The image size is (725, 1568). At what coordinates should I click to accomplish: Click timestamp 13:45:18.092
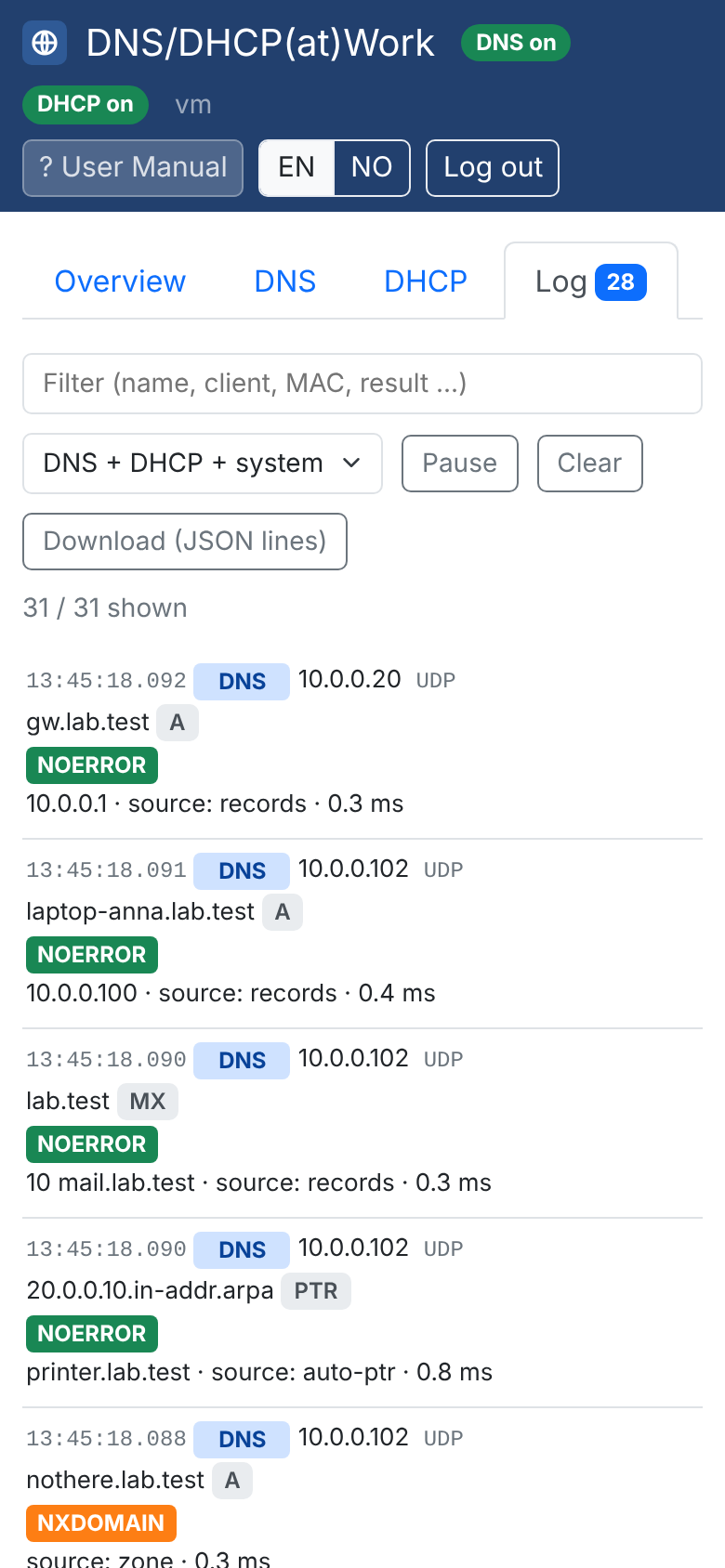(106, 681)
